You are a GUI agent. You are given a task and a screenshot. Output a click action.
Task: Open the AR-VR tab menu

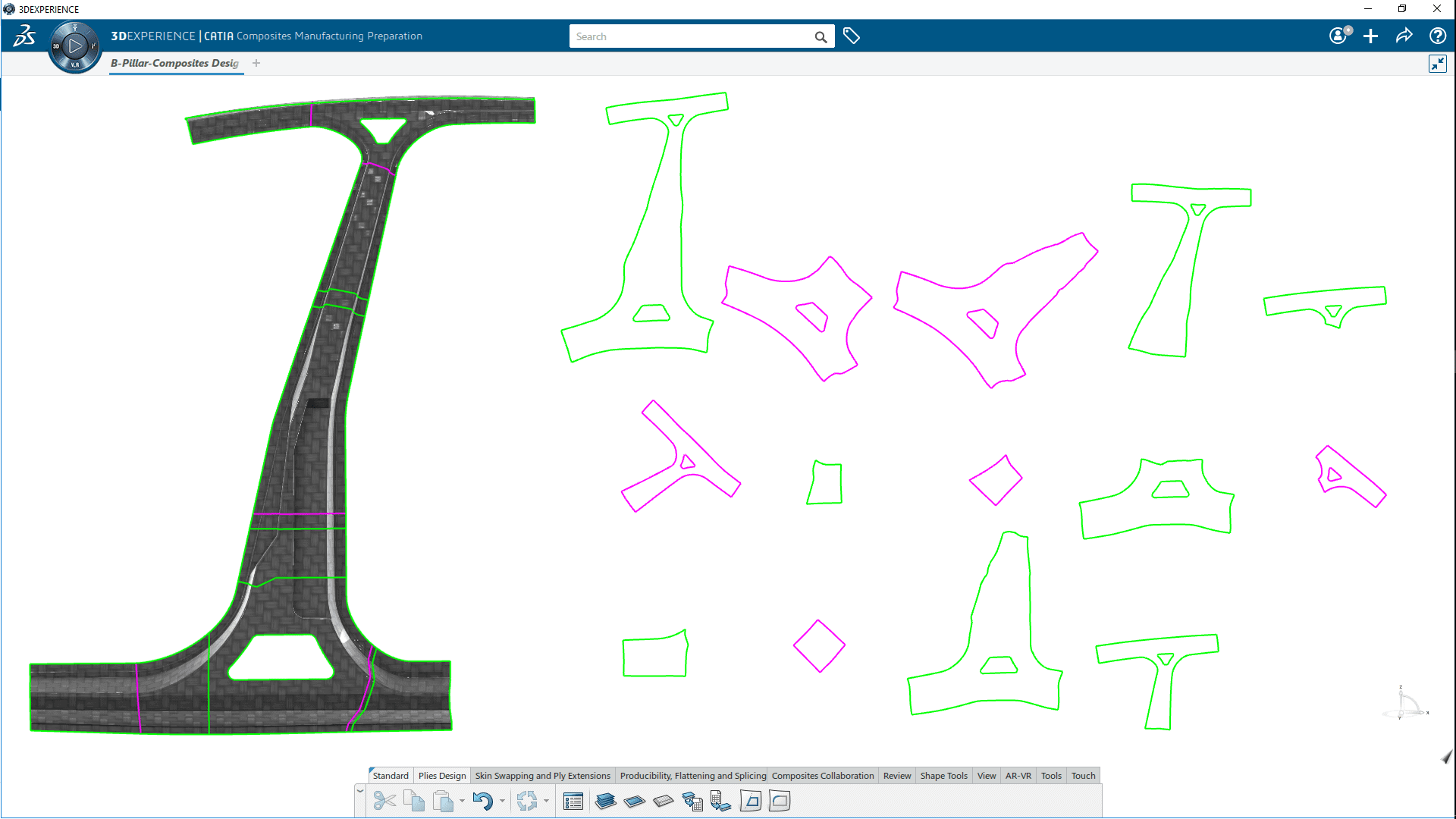click(x=1018, y=775)
